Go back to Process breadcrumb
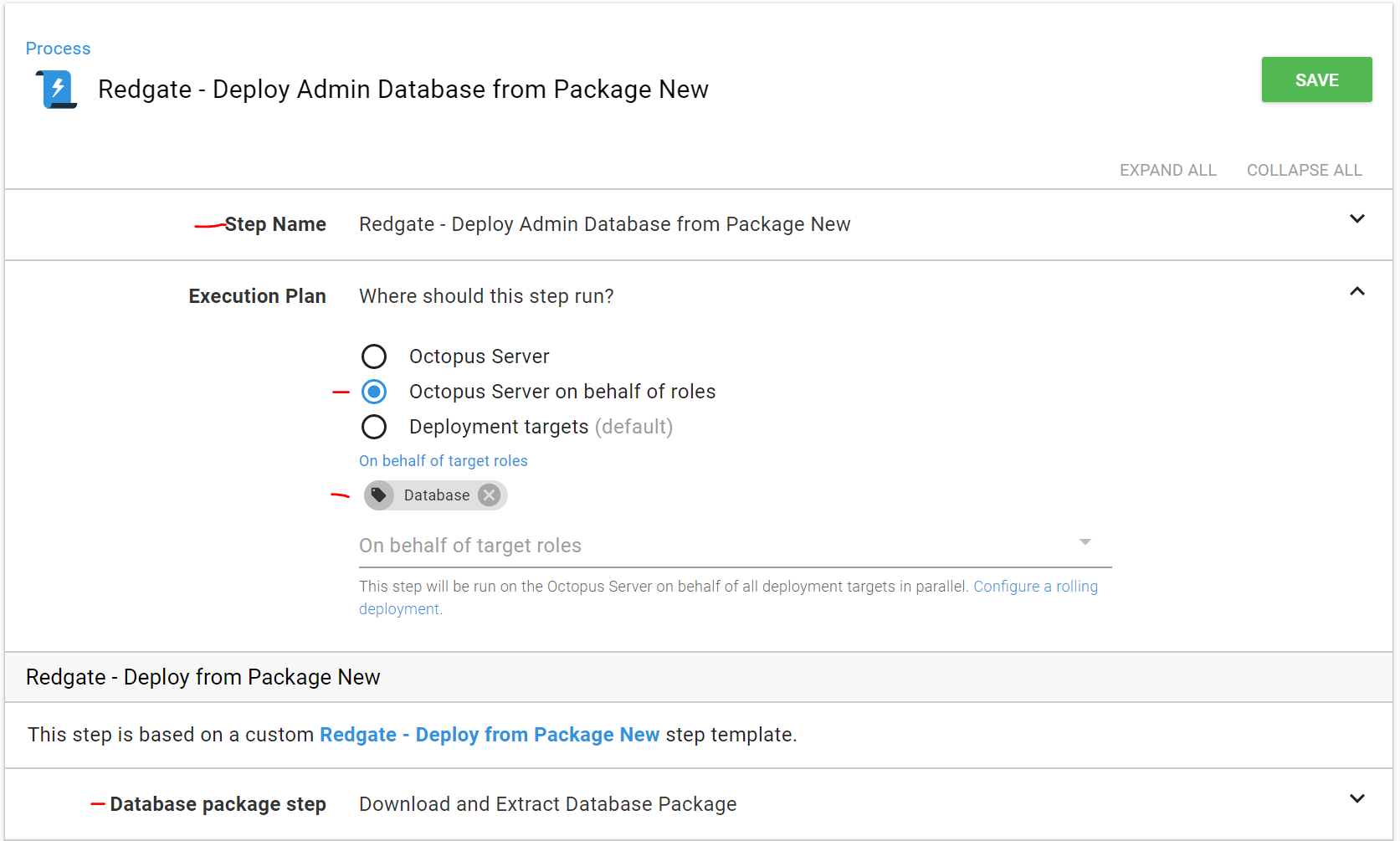Screen dimensions: 1400x841 58,49
